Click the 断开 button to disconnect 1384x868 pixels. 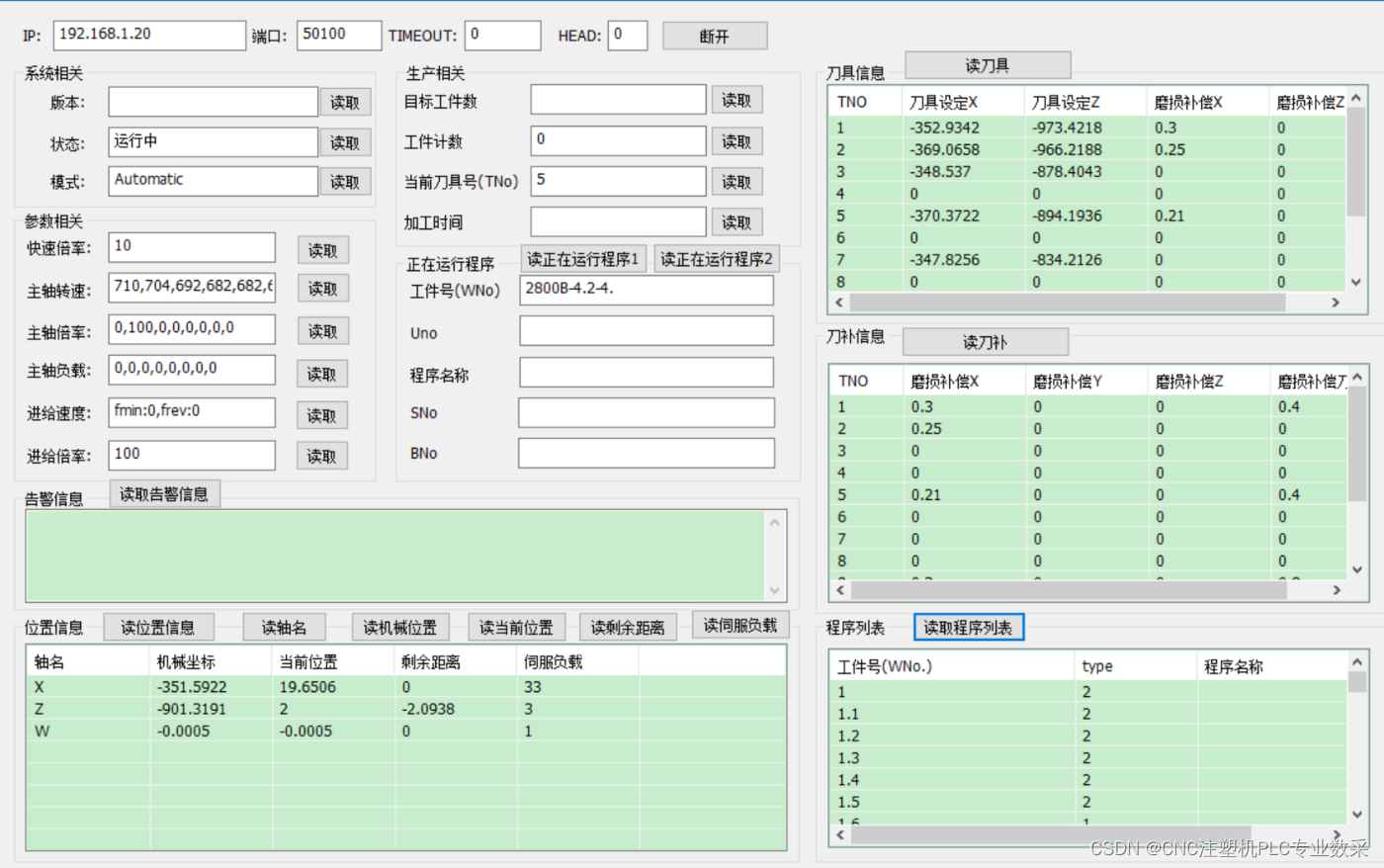714,35
